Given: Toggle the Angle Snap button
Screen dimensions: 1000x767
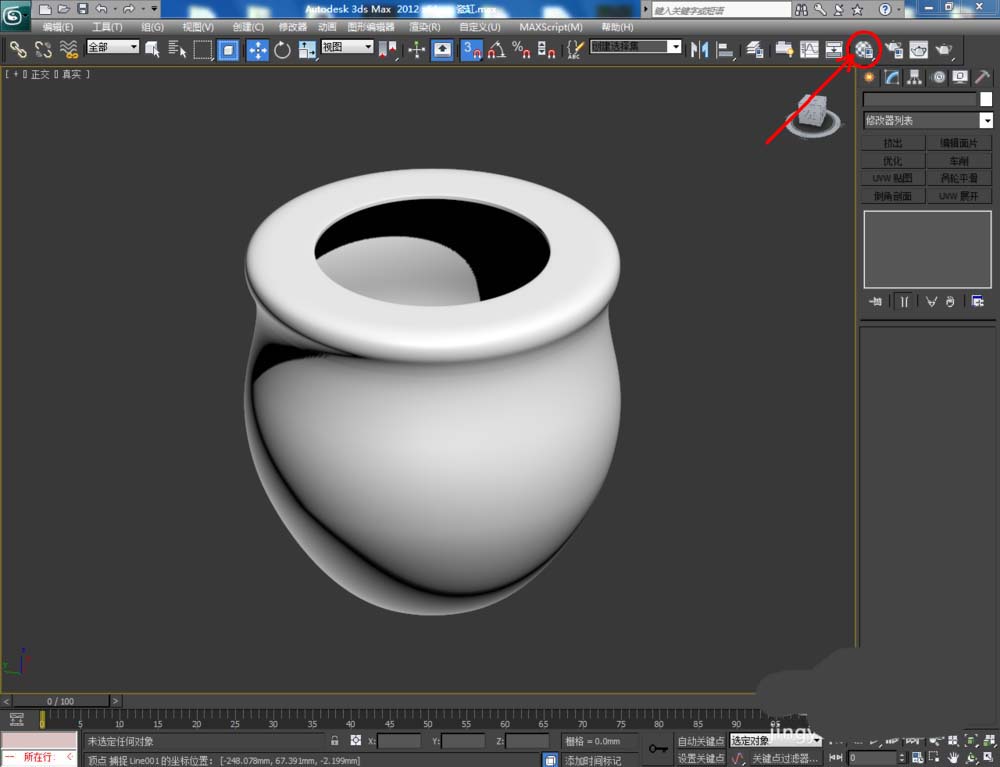Looking at the screenshot, I should pyautogui.click(x=496, y=49).
